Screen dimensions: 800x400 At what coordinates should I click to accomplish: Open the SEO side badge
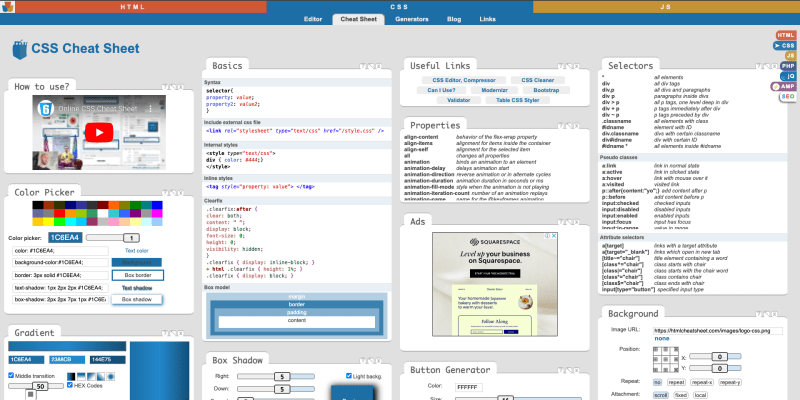pos(788,96)
